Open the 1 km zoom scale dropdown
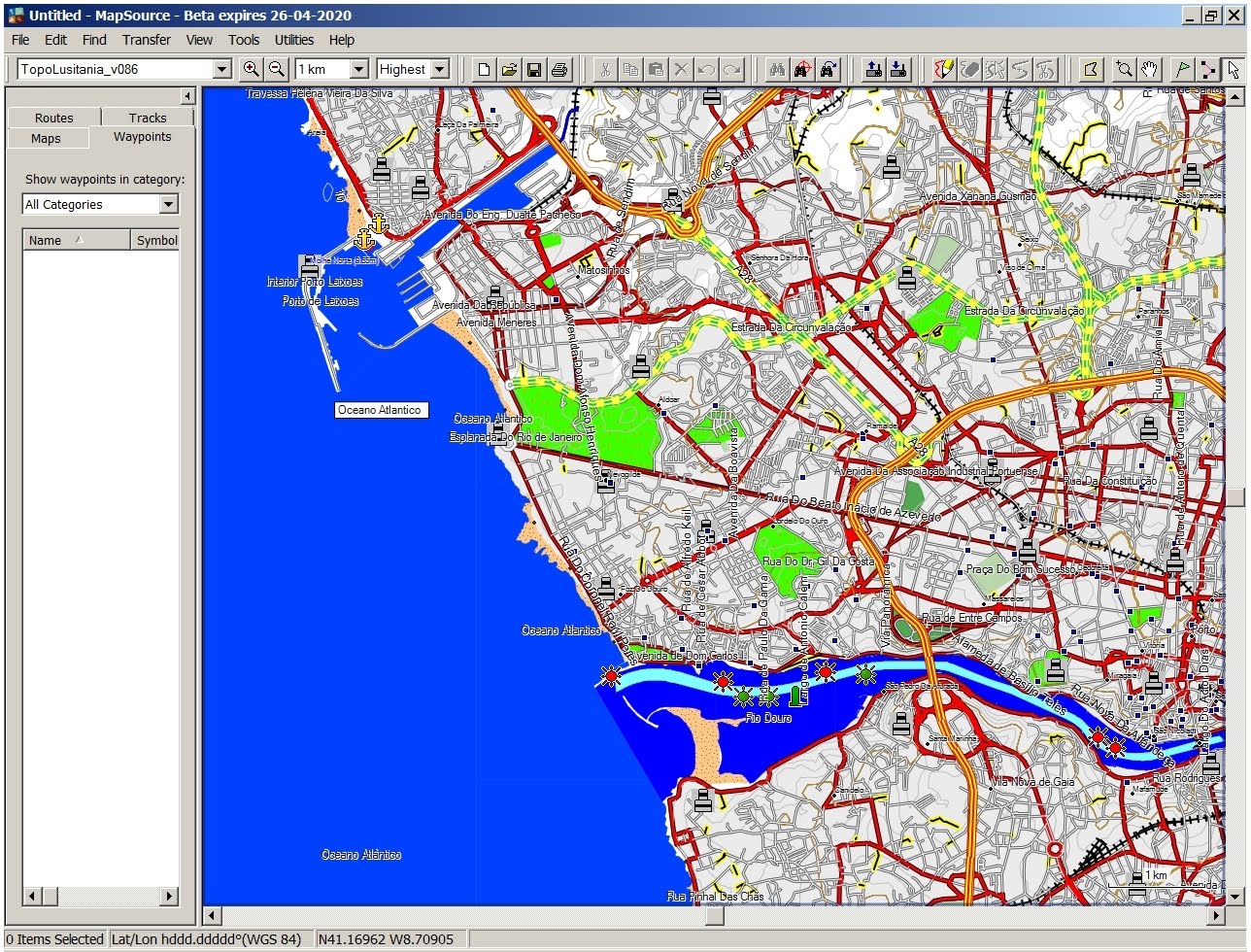This screenshot has height=952, width=1251. click(359, 69)
